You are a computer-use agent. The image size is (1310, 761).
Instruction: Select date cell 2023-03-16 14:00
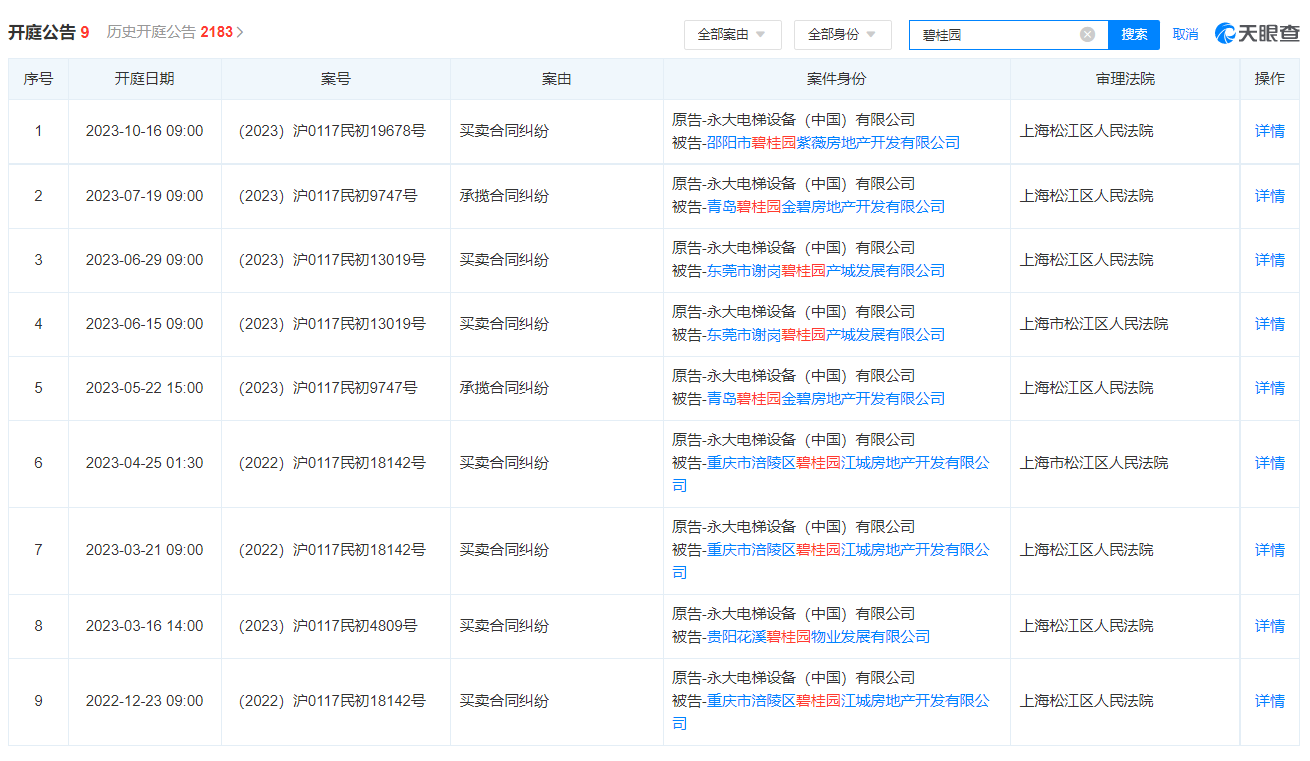point(144,626)
